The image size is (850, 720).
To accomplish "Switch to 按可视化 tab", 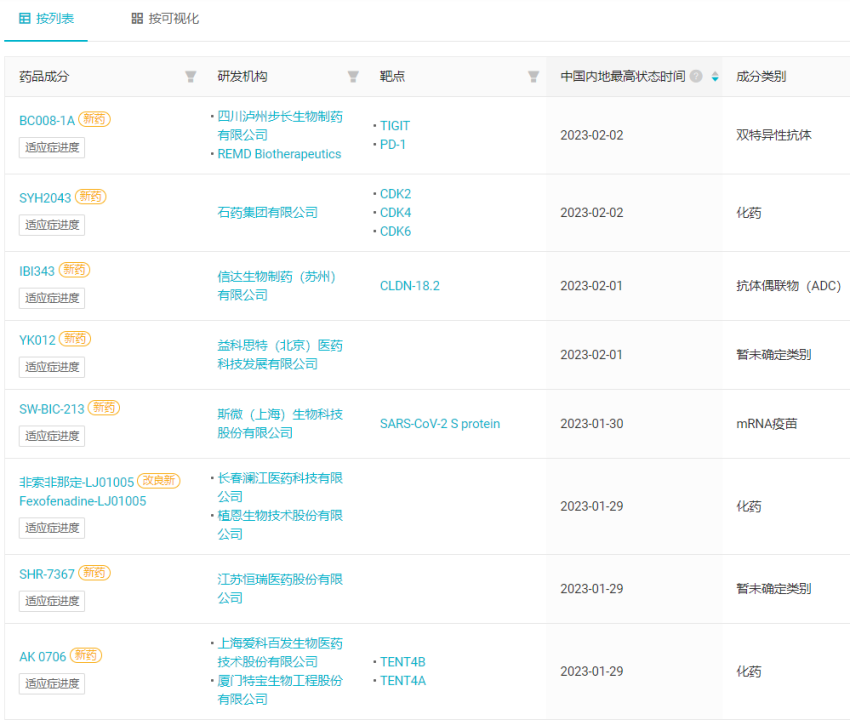I will point(165,19).
